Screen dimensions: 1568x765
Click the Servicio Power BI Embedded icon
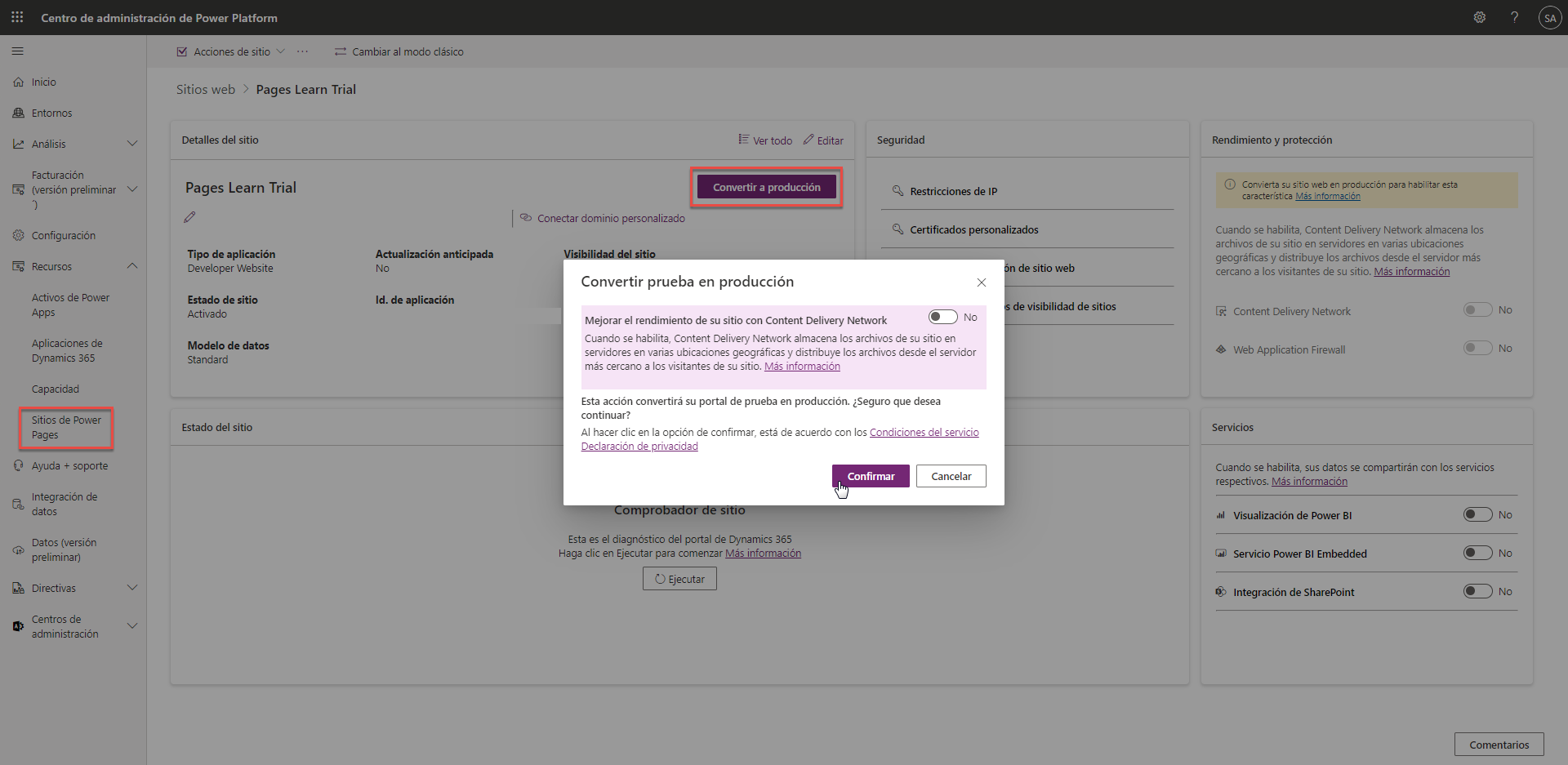click(1221, 554)
